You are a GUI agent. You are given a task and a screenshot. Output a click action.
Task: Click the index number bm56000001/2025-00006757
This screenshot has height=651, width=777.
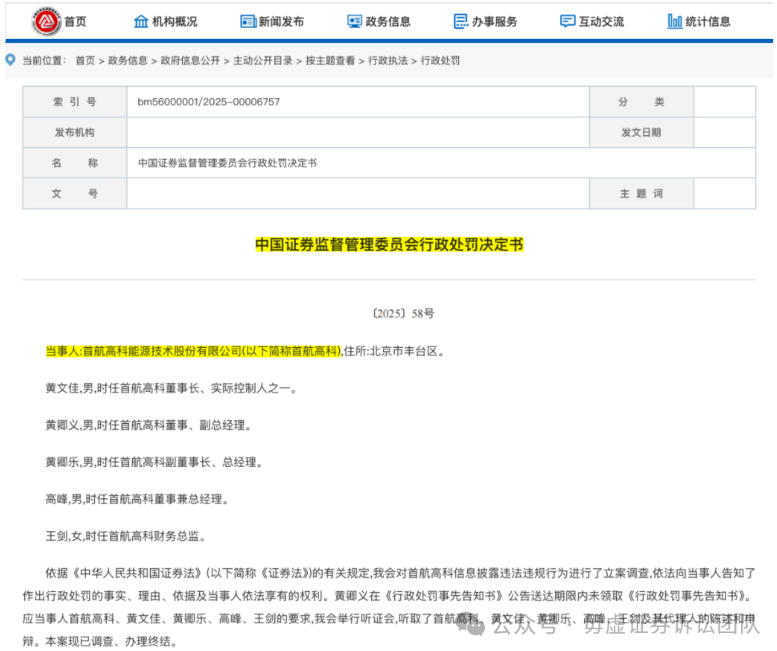208,102
